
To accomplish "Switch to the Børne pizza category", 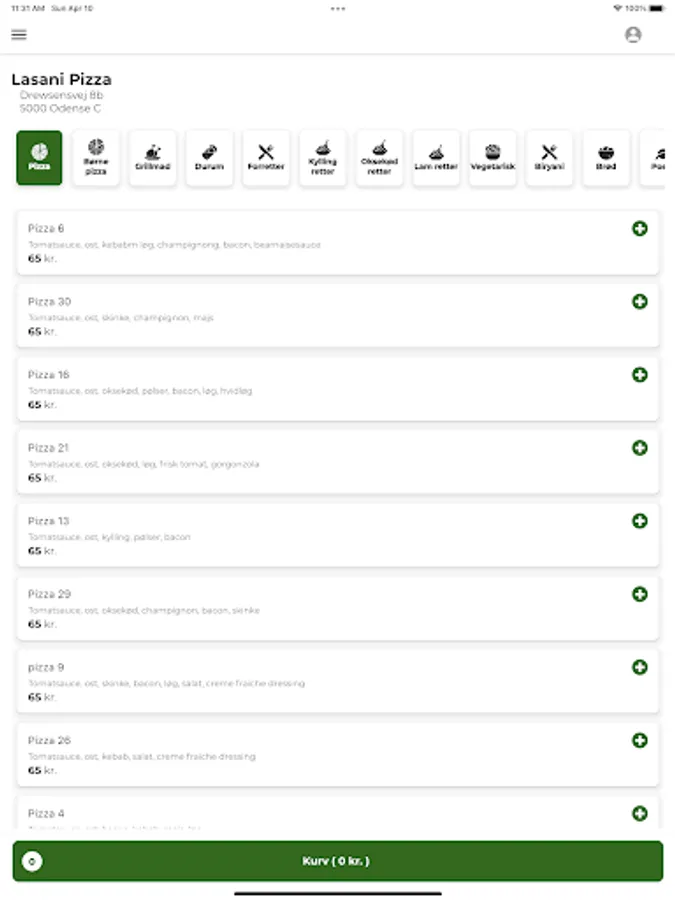I will click(96, 158).
